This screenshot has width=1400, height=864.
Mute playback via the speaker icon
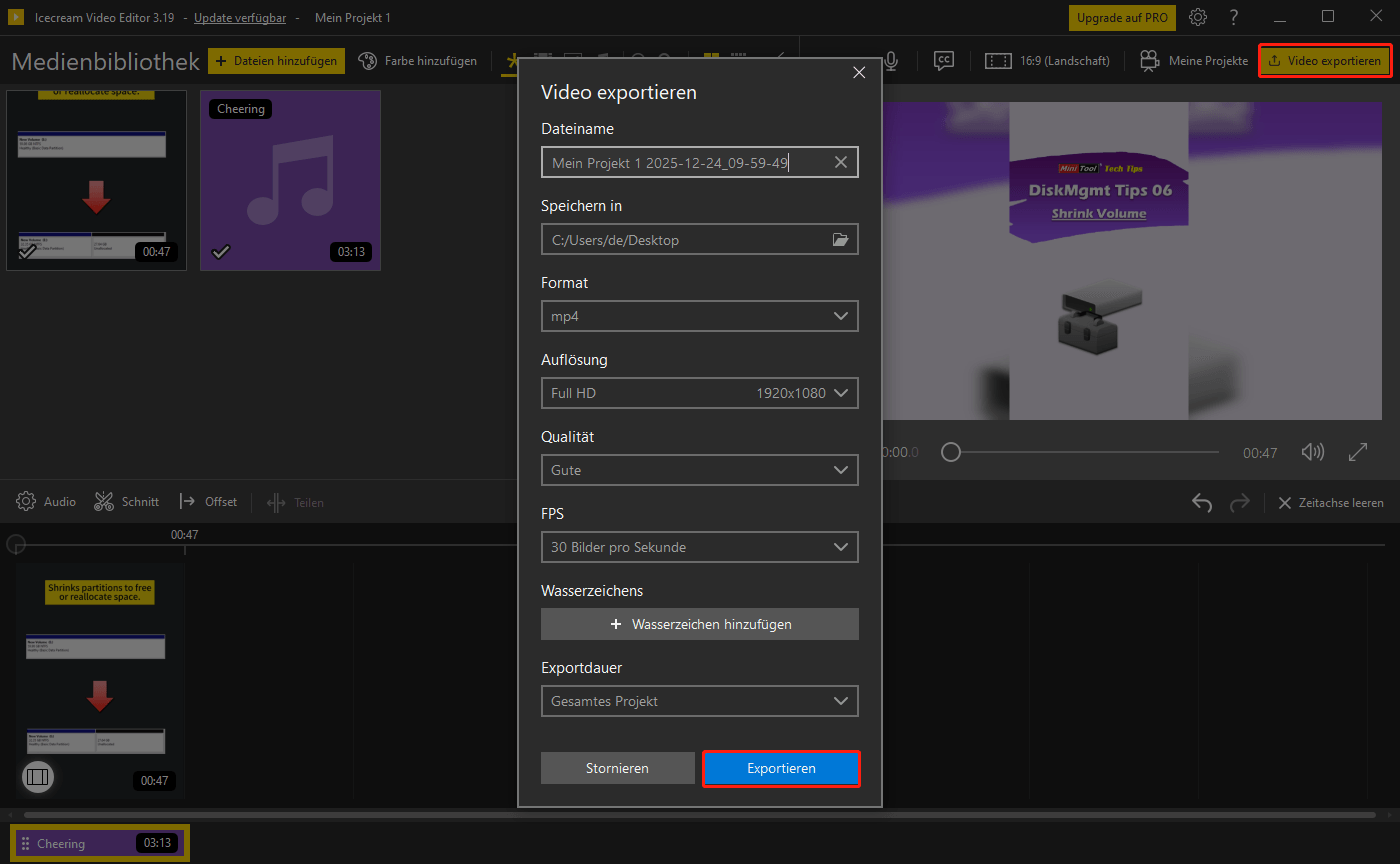(1312, 452)
